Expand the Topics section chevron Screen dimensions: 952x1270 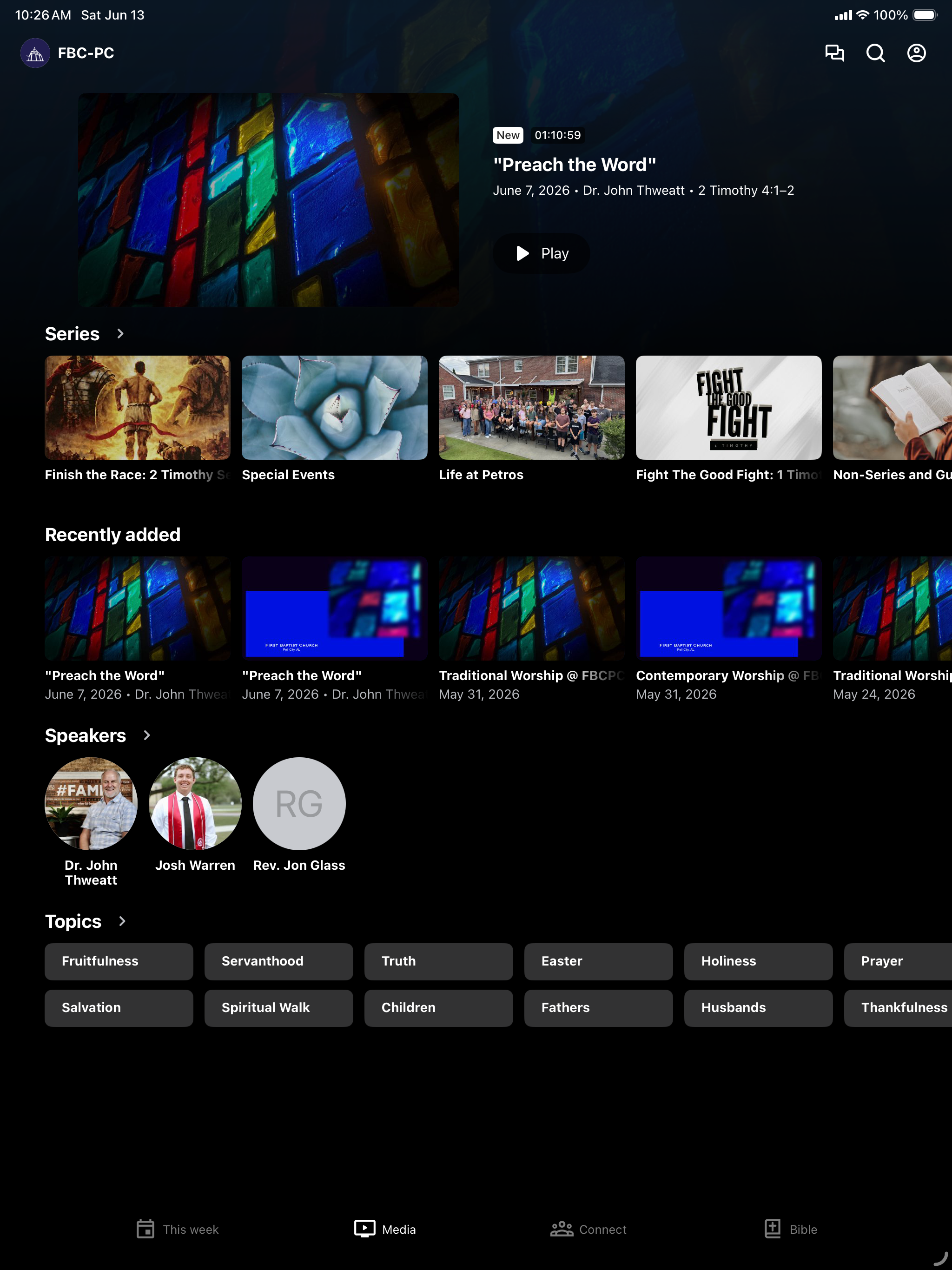[x=122, y=921]
